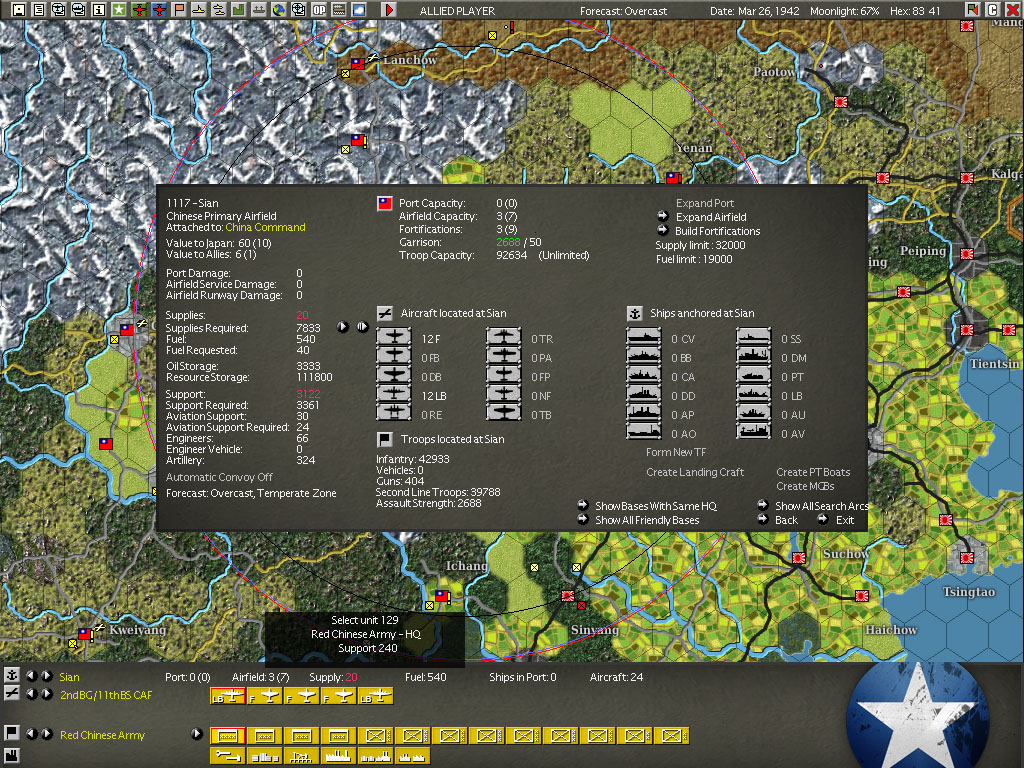This screenshot has height=768, width=1024.
Task: Click the Troops located at Sian flag icon
Action: pyautogui.click(x=385, y=439)
